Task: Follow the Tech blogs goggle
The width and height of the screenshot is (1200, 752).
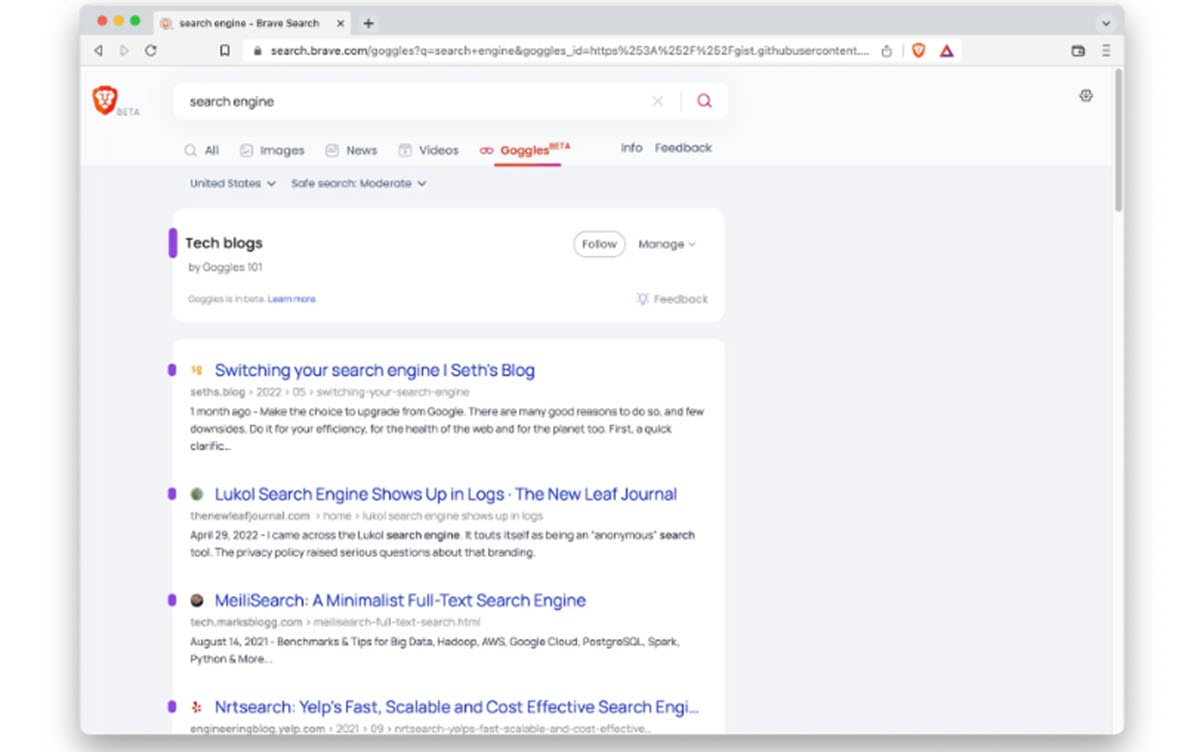Action: point(599,244)
